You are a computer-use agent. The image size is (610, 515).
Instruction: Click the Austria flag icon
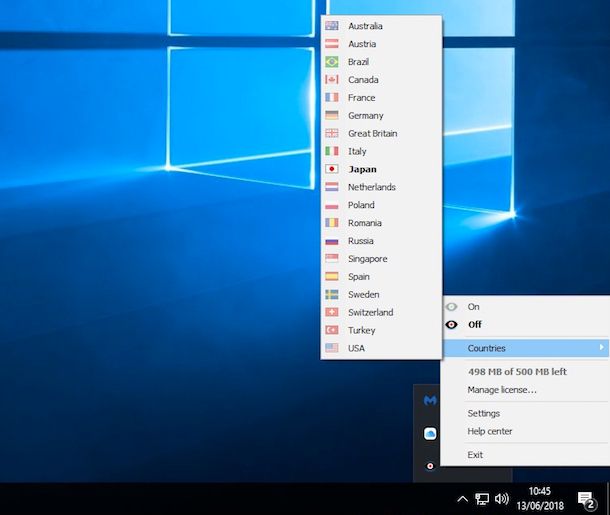coord(332,44)
